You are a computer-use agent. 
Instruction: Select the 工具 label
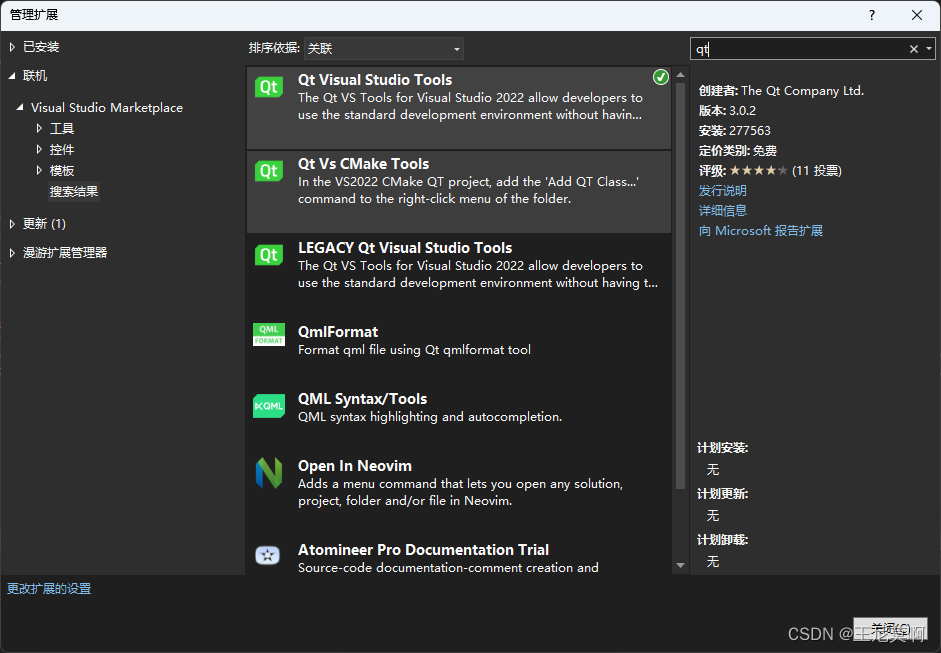click(62, 128)
